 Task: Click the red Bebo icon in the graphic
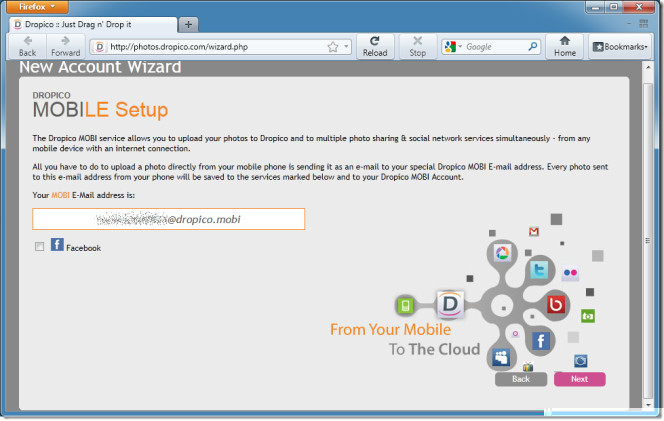(x=556, y=304)
